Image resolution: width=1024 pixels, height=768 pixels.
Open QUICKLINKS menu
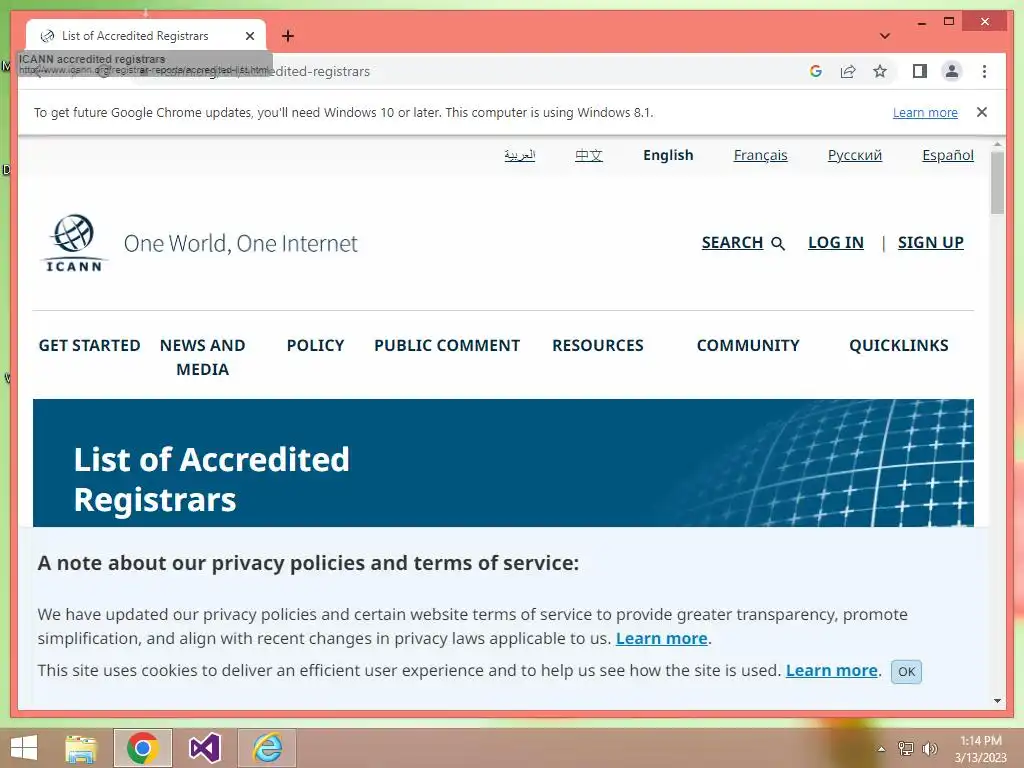pos(899,345)
